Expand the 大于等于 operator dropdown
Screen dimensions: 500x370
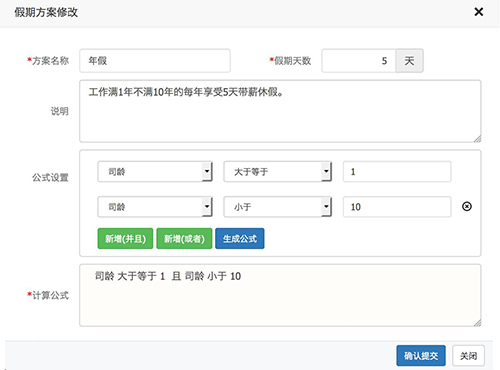point(277,172)
